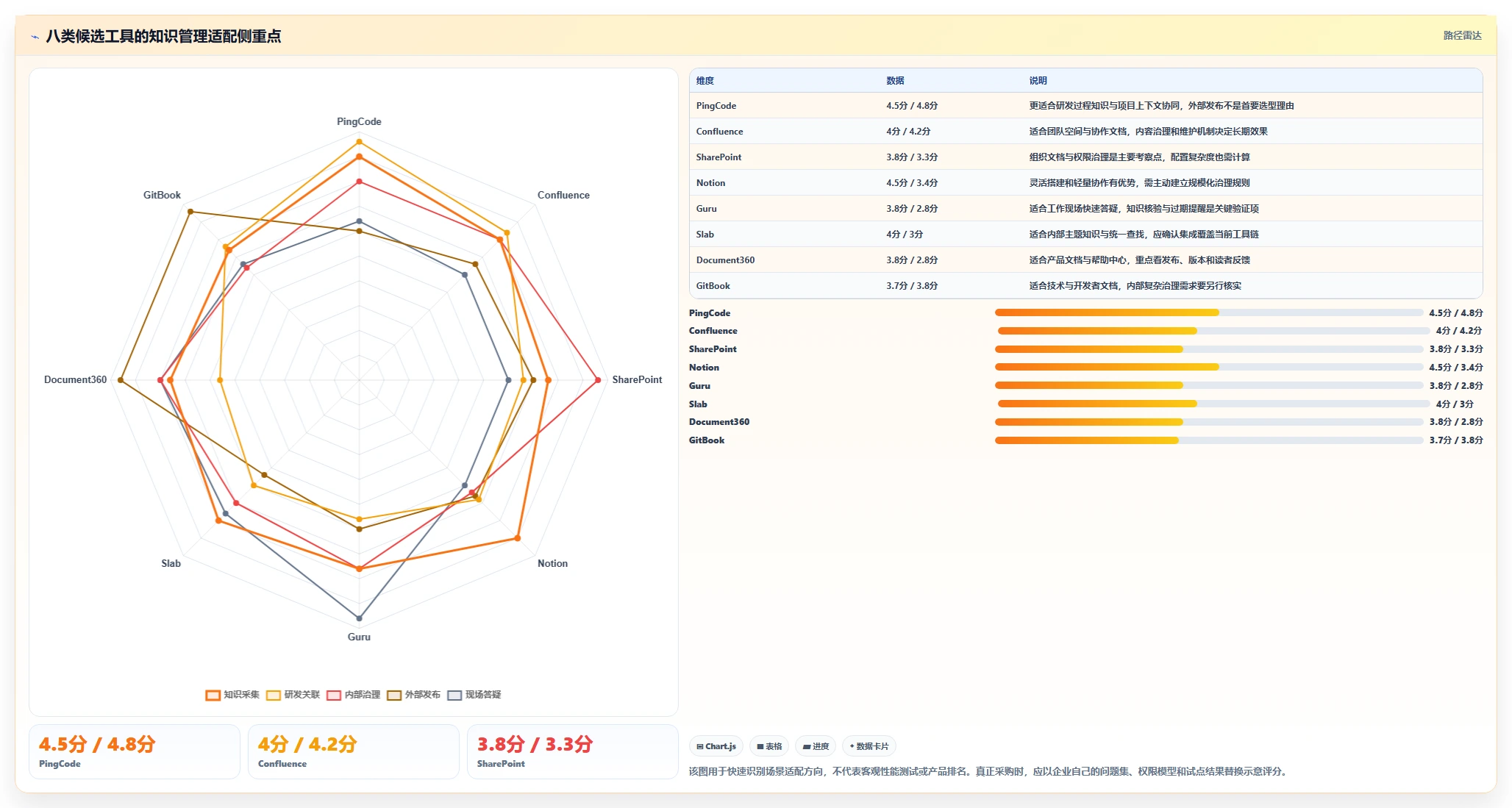The height and width of the screenshot is (808, 1512).
Task: Click the gray data point at Guru axis
Action: tap(359, 618)
